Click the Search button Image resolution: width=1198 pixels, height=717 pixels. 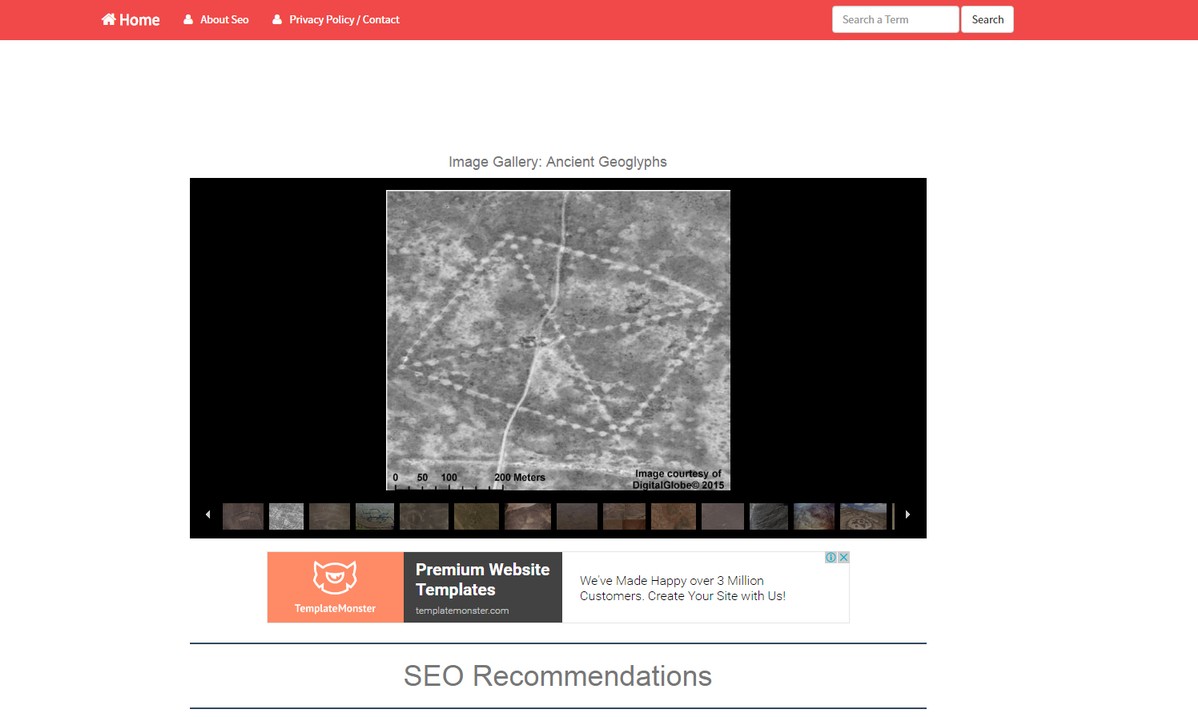(987, 20)
